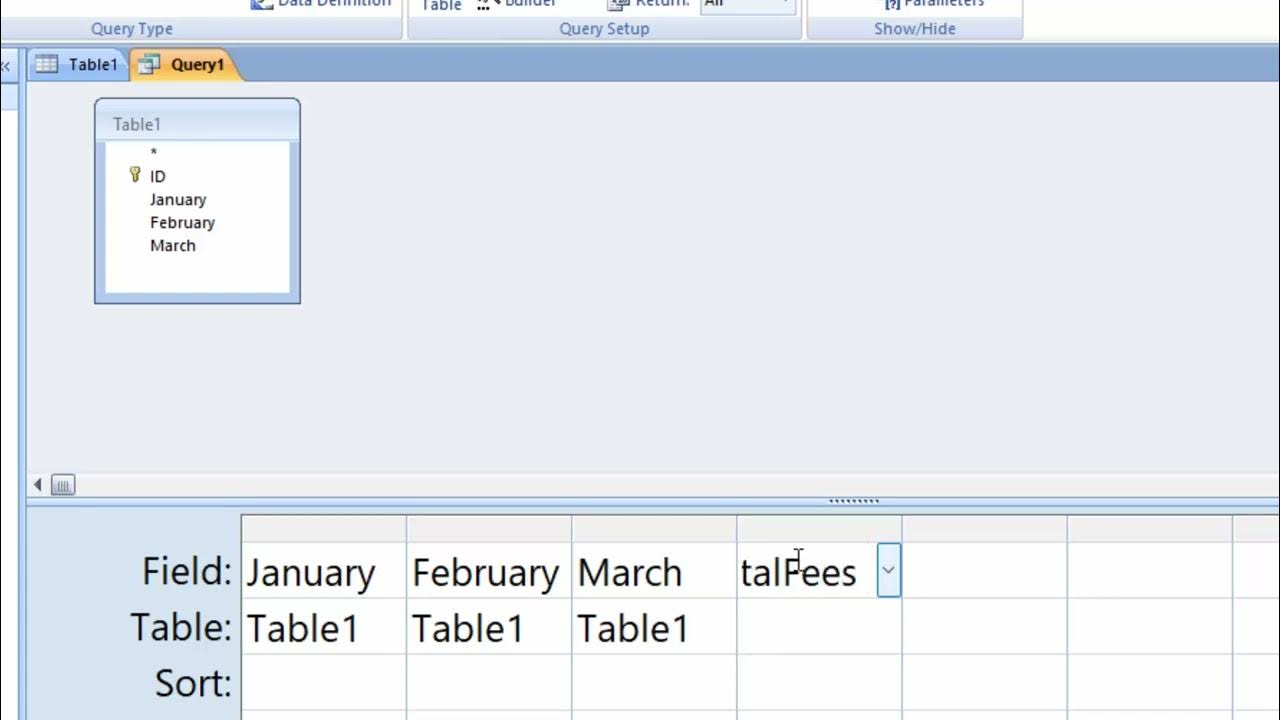Screen dimensions: 1280x720
Task: Pick January from the Table1 field list
Action: pos(178,200)
